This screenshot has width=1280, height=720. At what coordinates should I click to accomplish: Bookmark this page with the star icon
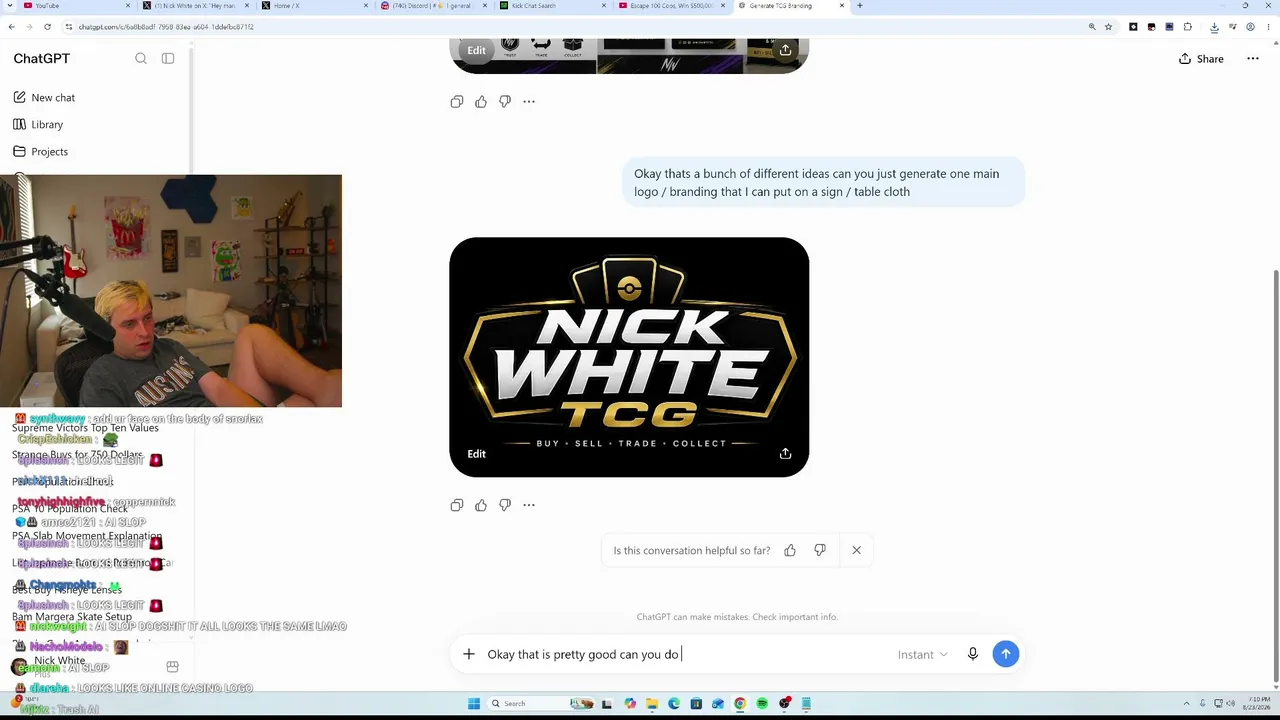(x=1108, y=27)
